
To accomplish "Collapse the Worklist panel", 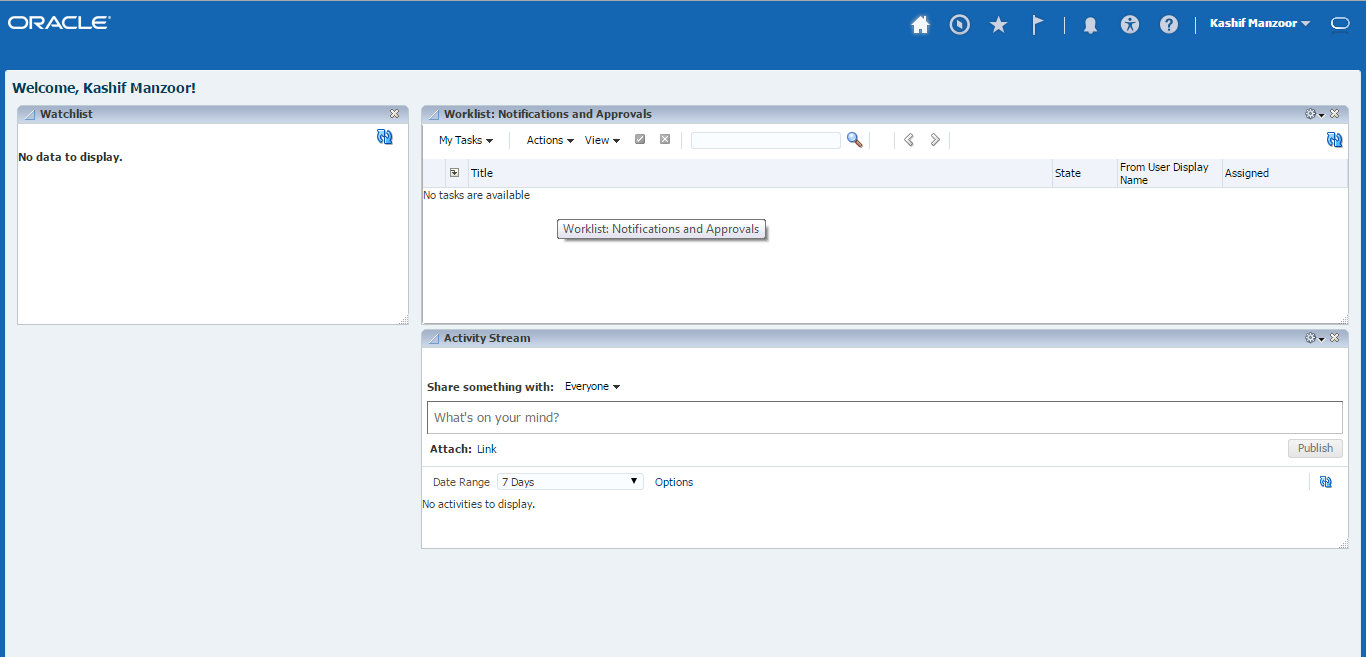I will [433, 114].
